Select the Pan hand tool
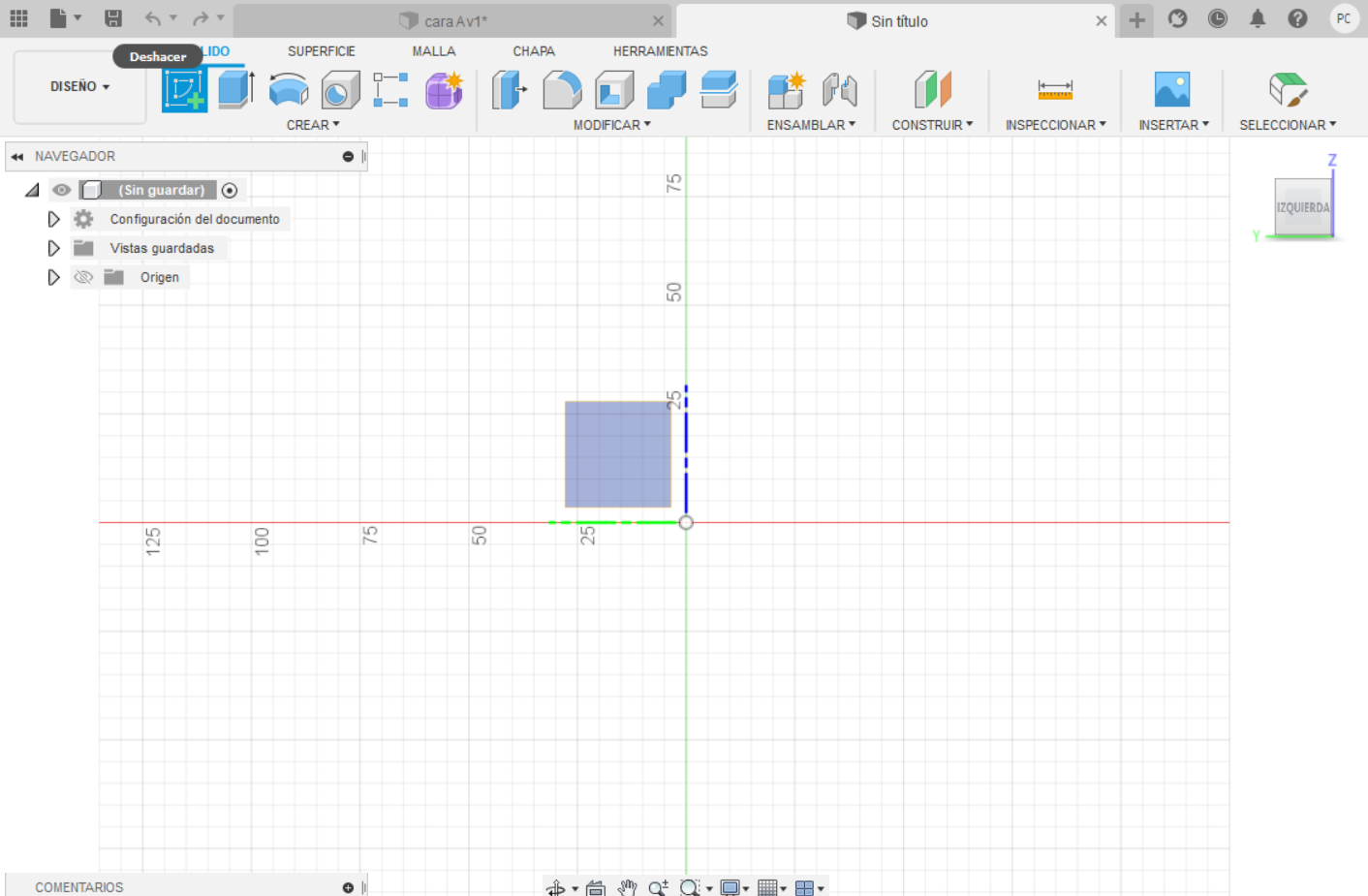 click(627, 887)
